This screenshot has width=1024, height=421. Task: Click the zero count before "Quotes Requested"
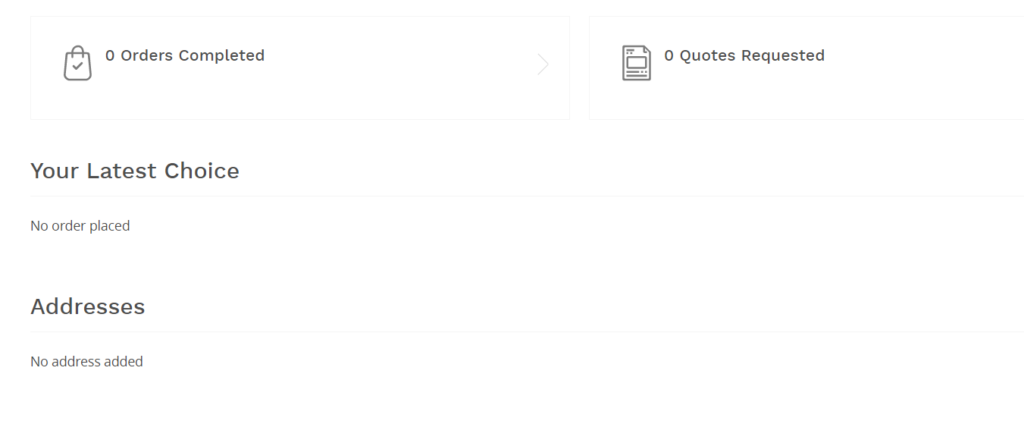pyautogui.click(x=669, y=56)
